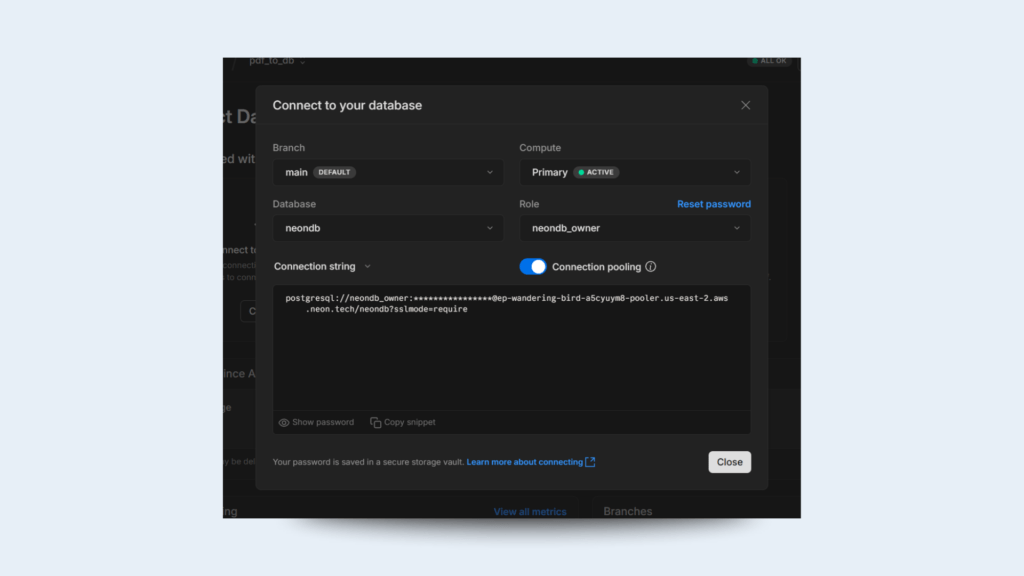Click the View all metrics link
Viewport: 1024px width, 576px height.
[529, 512]
